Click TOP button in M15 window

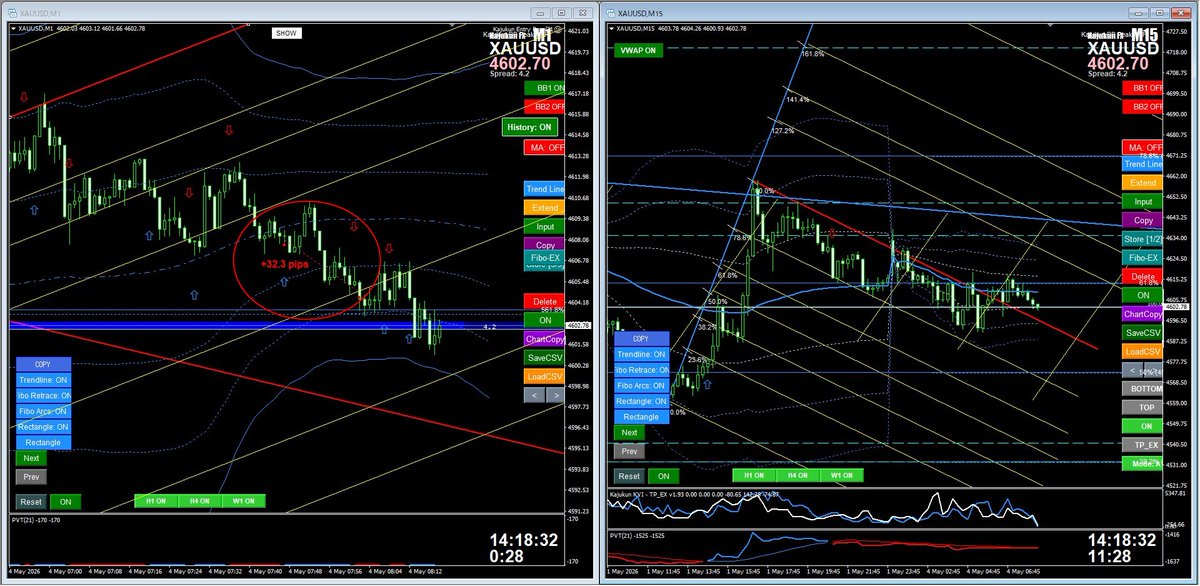point(1143,407)
